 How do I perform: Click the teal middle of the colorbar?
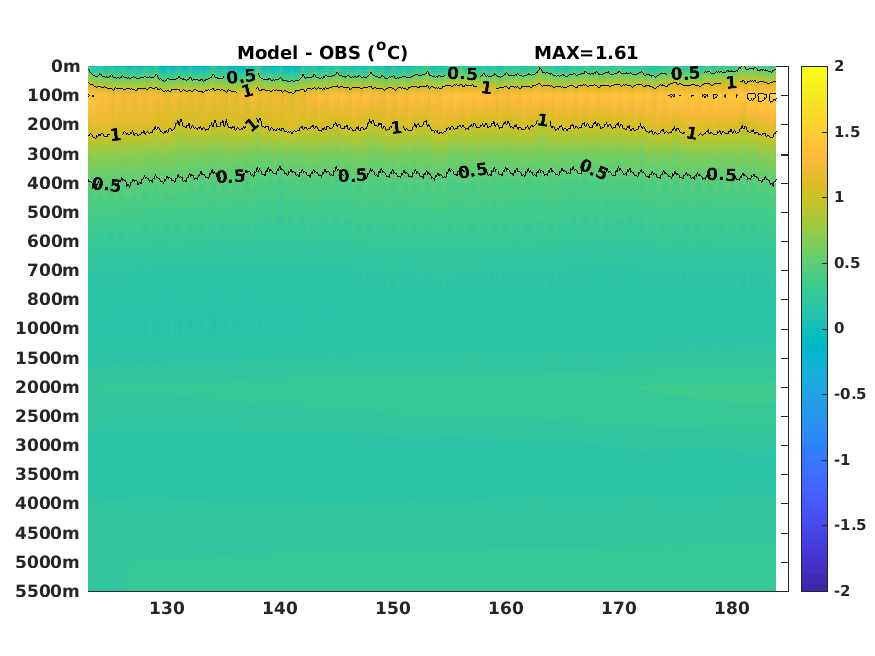tap(814, 329)
